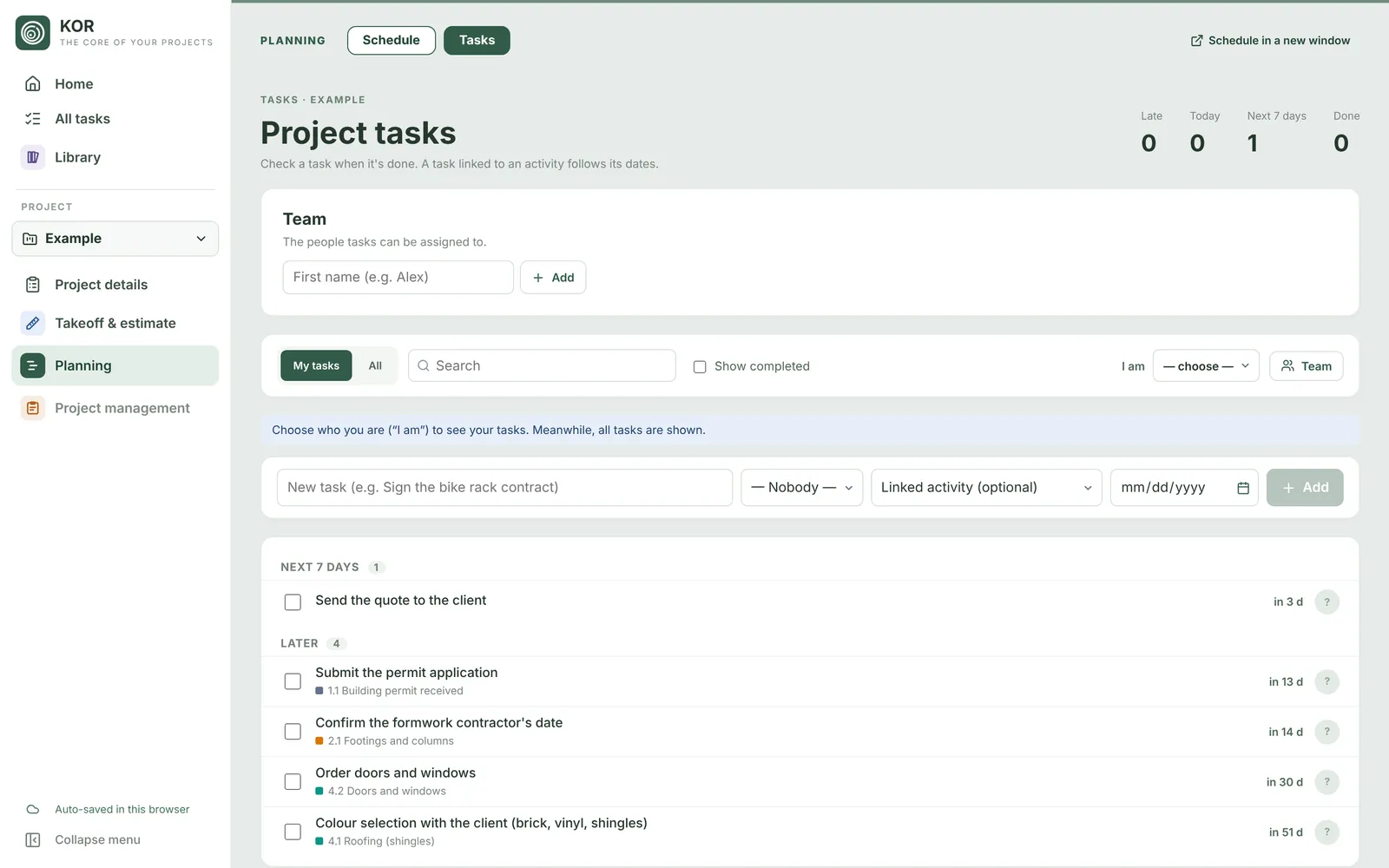Check off Colour selection with the client
Screen dimensions: 1389x868
pos(293,832)
